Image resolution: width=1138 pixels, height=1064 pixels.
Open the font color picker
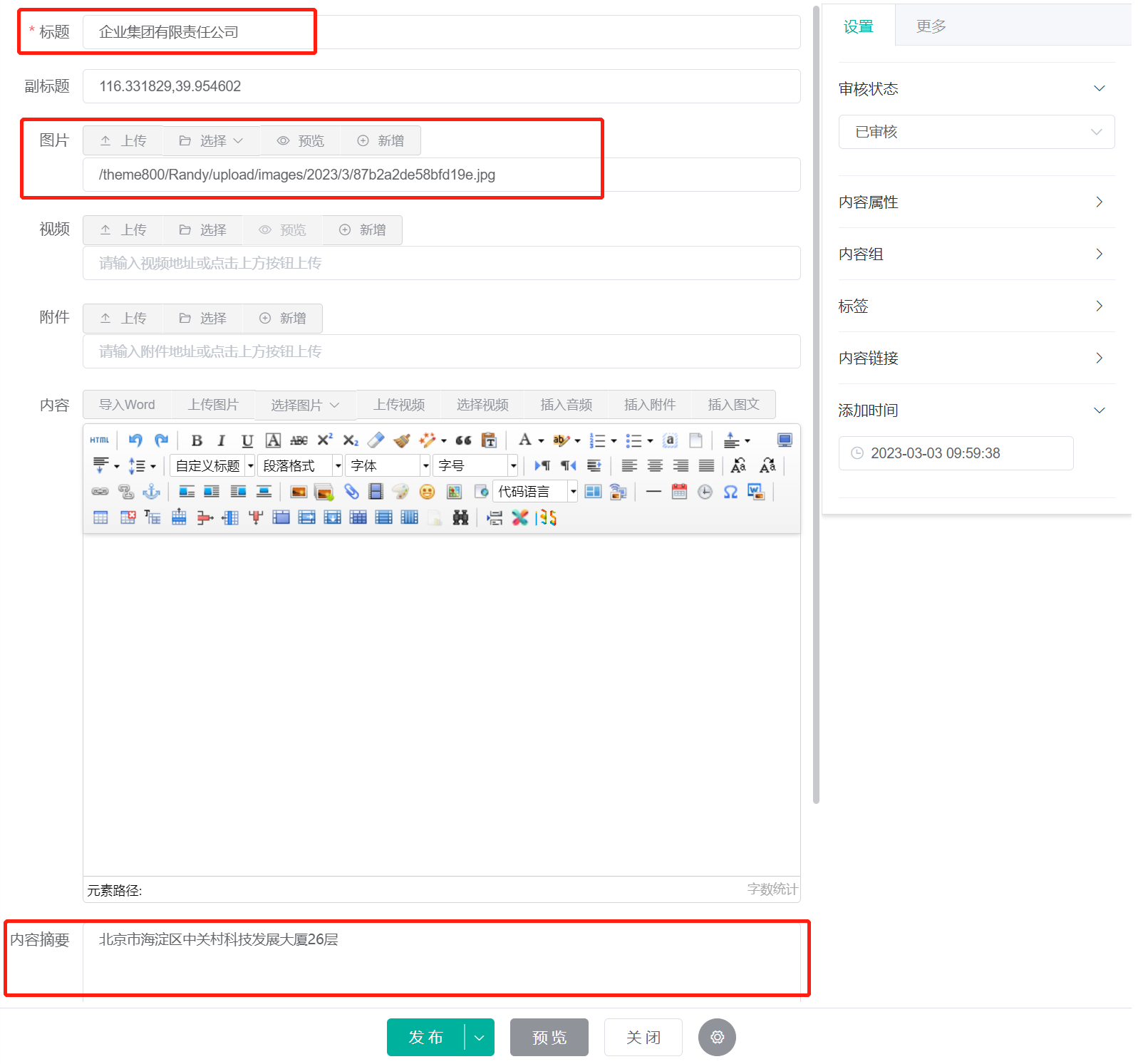[525, 440]
